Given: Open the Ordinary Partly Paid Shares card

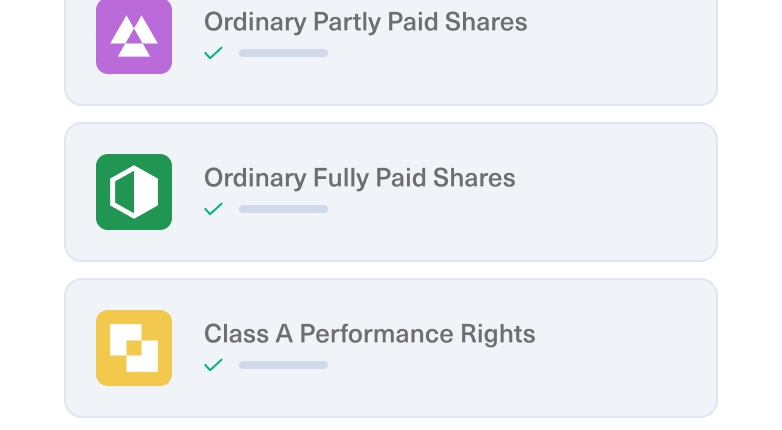Looking at the screenshot, I should (x=391, y=52).
